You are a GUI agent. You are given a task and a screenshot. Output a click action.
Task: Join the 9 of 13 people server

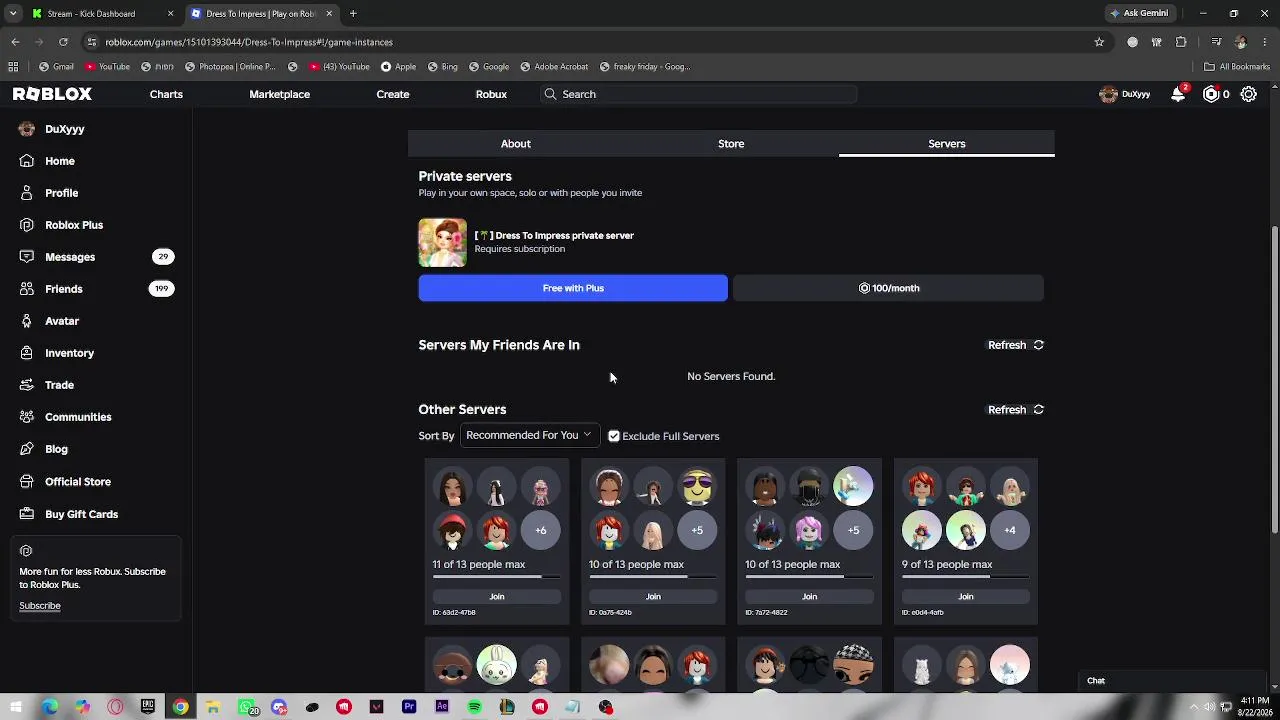click(x=966, y=597)
